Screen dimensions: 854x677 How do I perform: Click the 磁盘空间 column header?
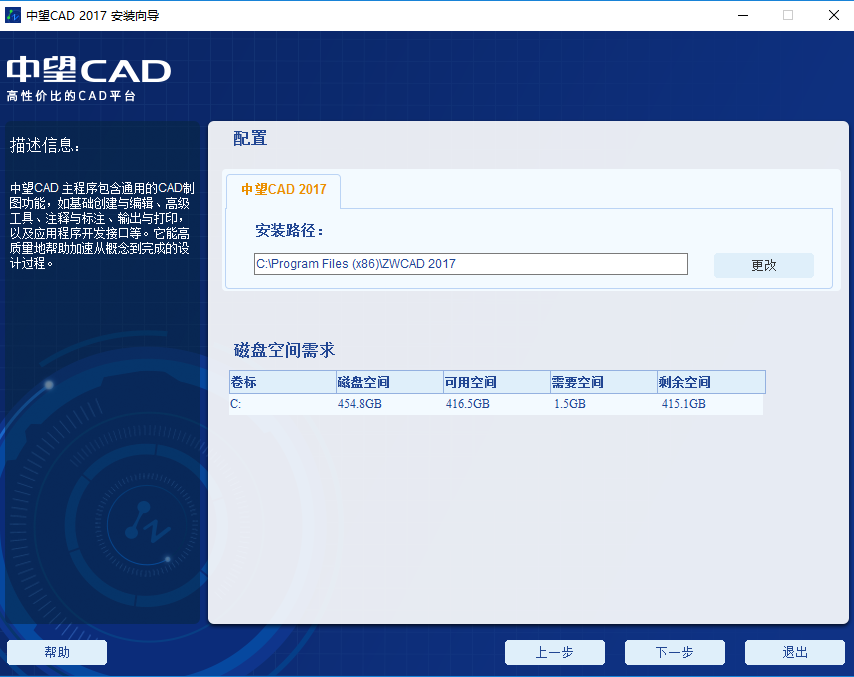click(362, 382)
